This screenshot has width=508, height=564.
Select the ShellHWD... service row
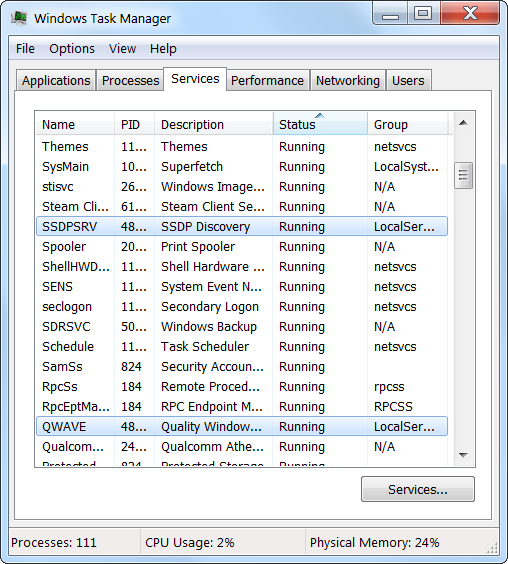tap(242, 267)
